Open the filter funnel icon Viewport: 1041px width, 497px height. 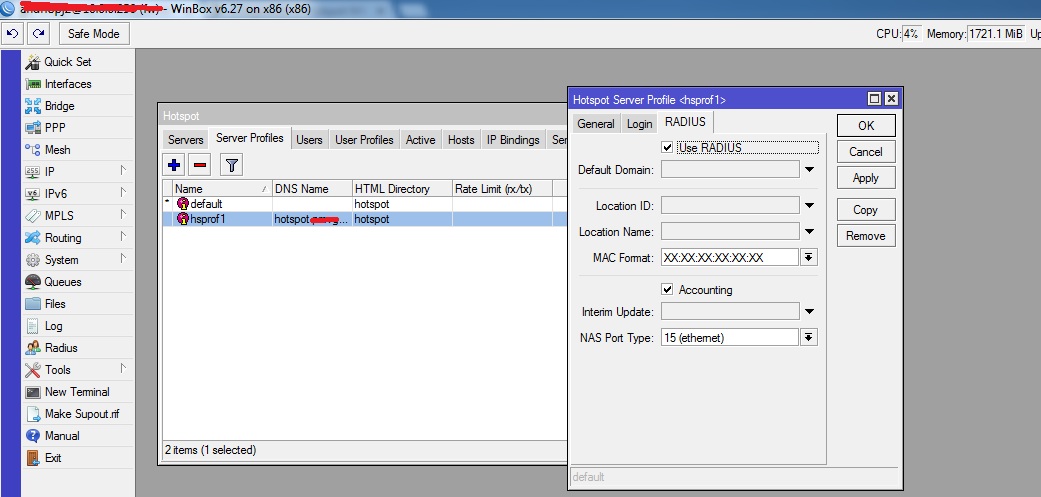click(x=232, y=165)
